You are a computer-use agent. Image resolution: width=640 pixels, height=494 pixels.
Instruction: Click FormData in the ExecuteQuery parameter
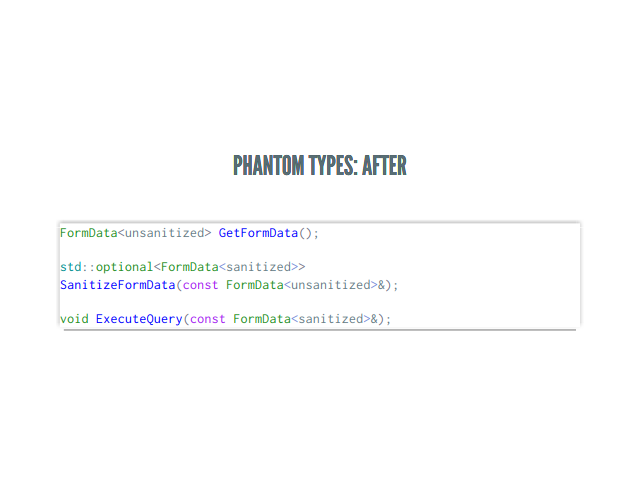pos(261,319)
